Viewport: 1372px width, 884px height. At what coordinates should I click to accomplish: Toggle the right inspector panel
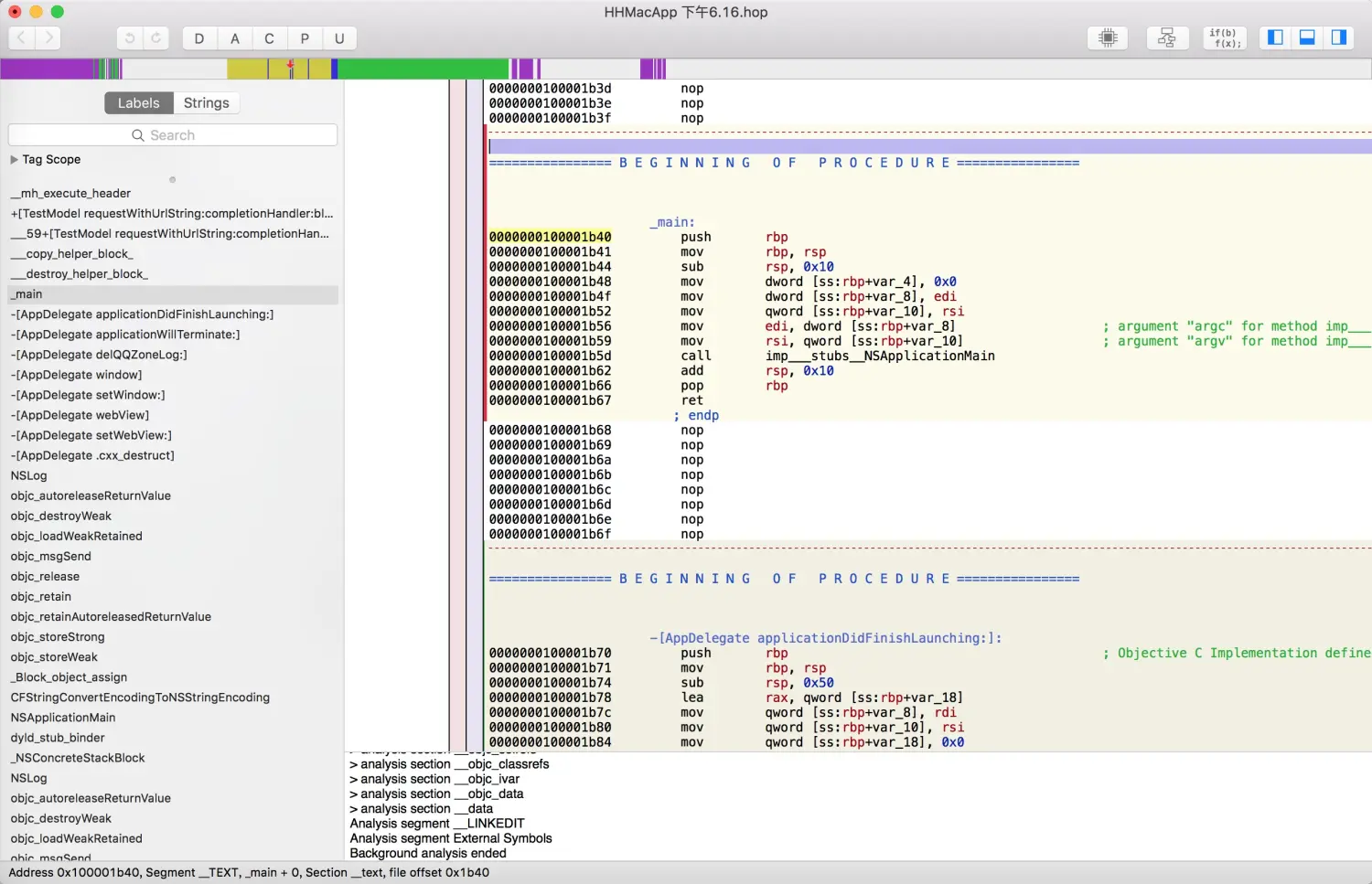1339,37
